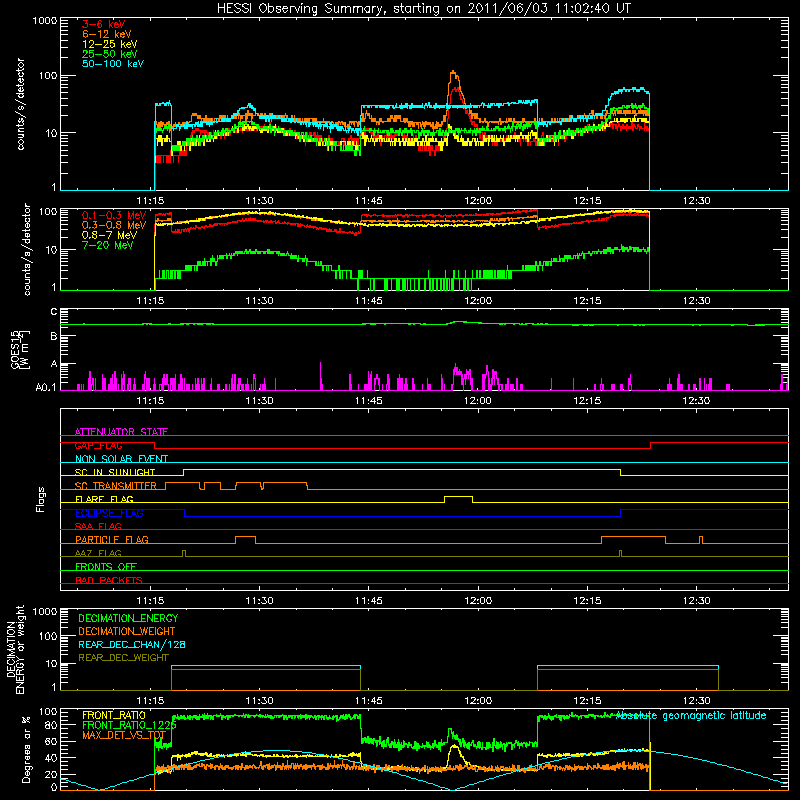Select the 50-100 keV legend label
This screenshot has width=800, height=800.
[x=113, y=64]
